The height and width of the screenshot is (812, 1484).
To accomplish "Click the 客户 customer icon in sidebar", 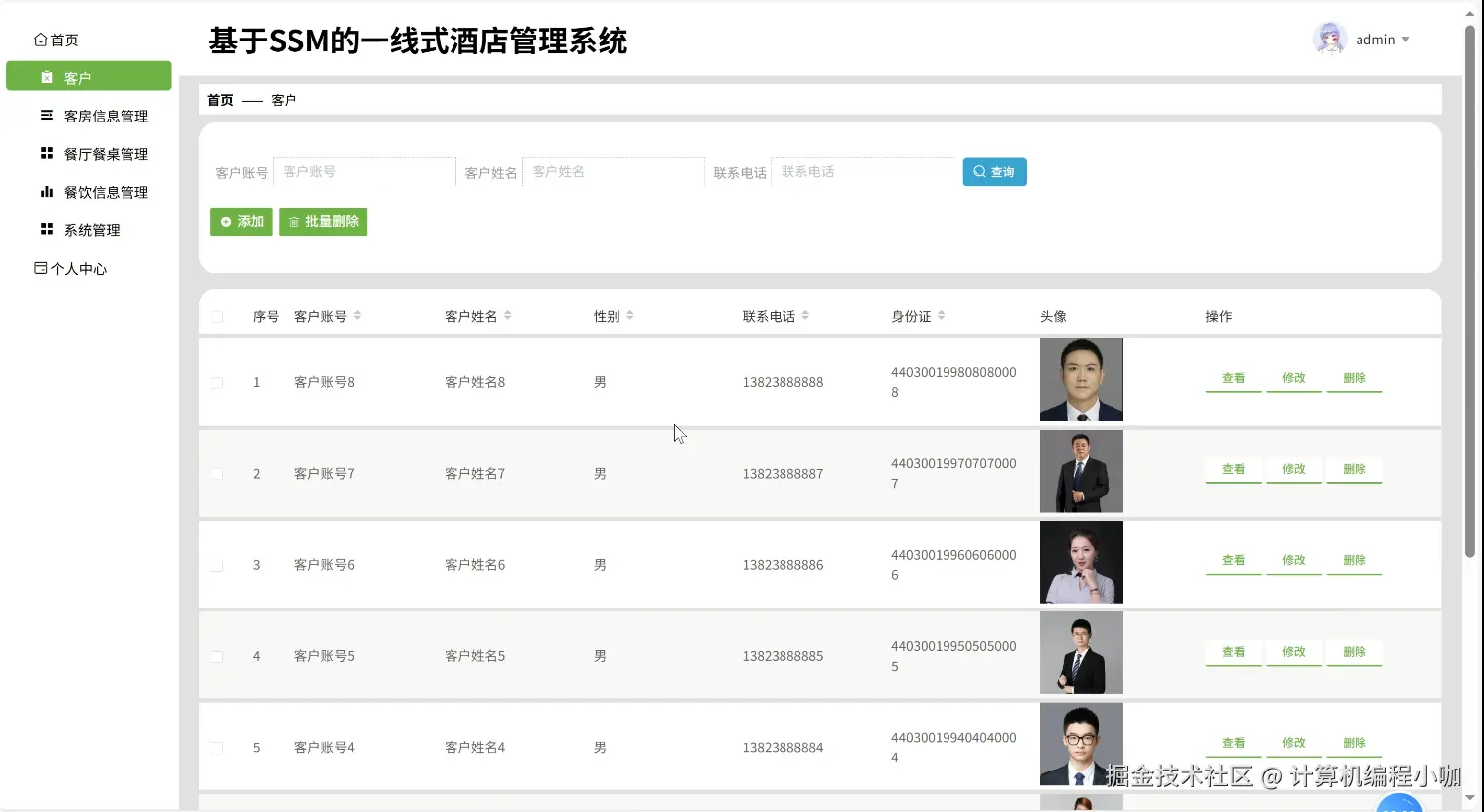I will [47, 75].
